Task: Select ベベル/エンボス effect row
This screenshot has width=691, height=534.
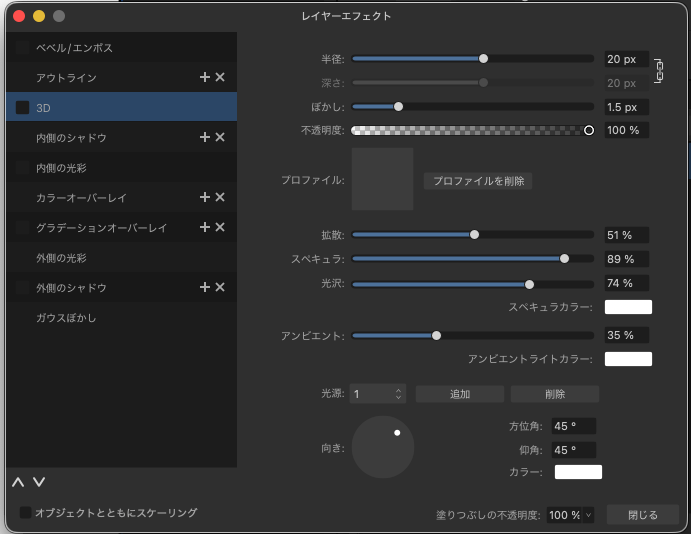Action: (122, 47)
